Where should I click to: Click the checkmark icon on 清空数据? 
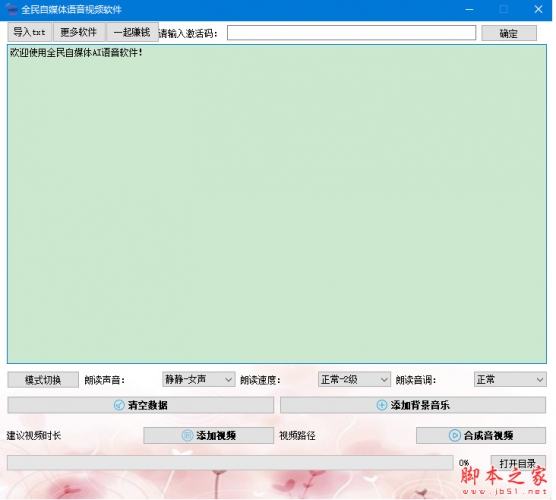(119, 405)
